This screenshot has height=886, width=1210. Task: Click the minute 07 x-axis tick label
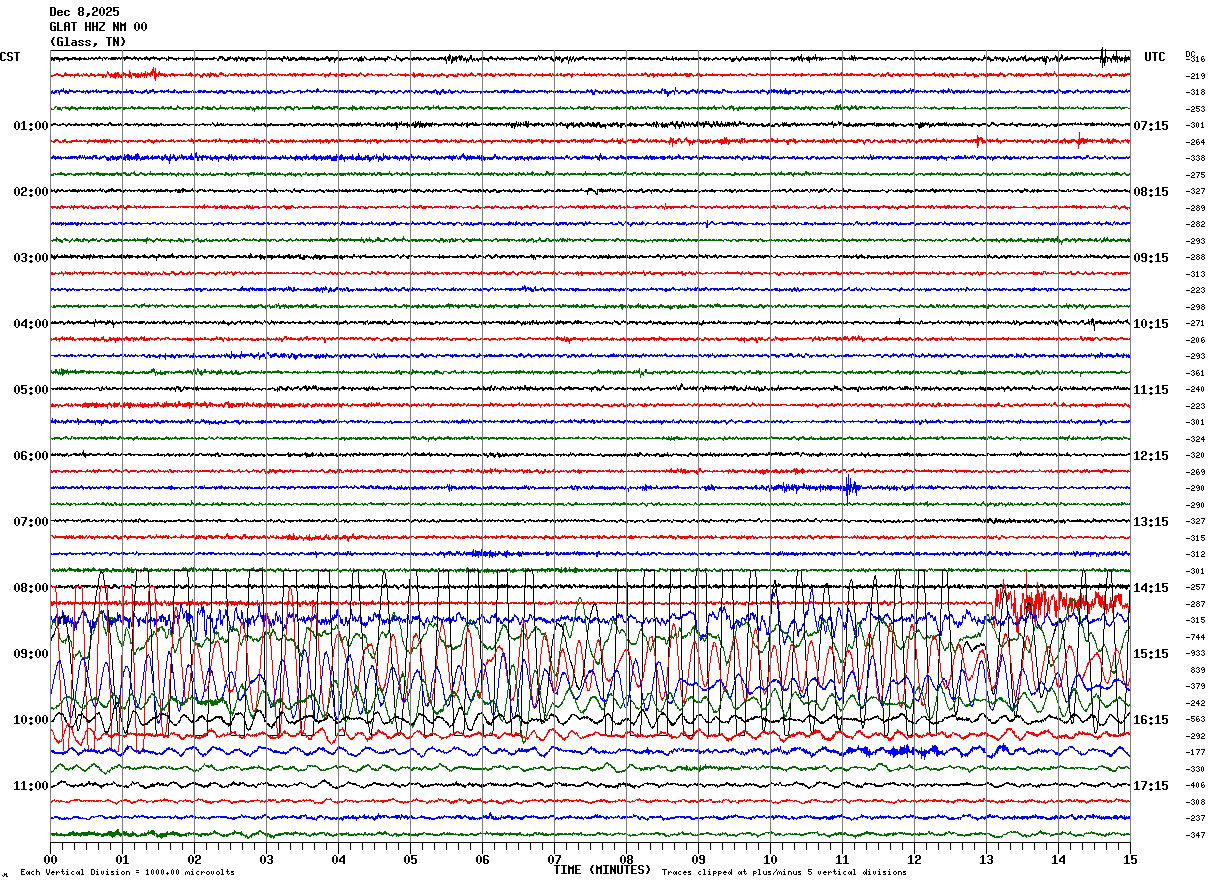(x=554, y=859)
